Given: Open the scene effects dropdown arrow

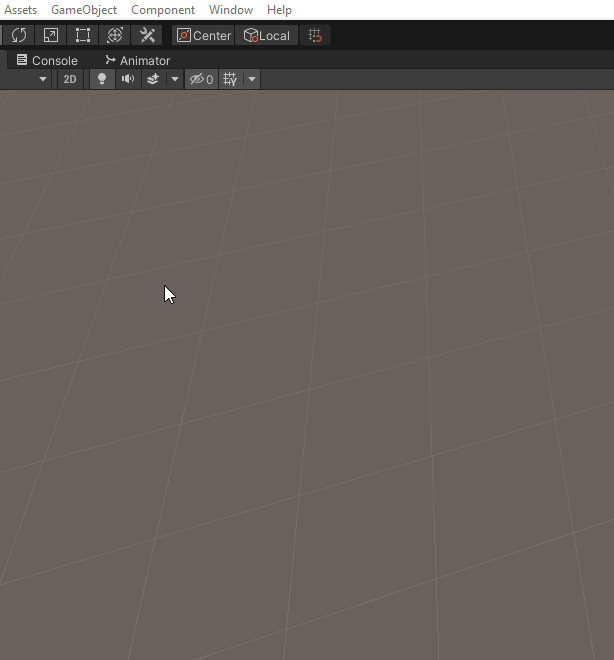Looking at the screenshot, I should pyautogui.click(x=175, y=79).
